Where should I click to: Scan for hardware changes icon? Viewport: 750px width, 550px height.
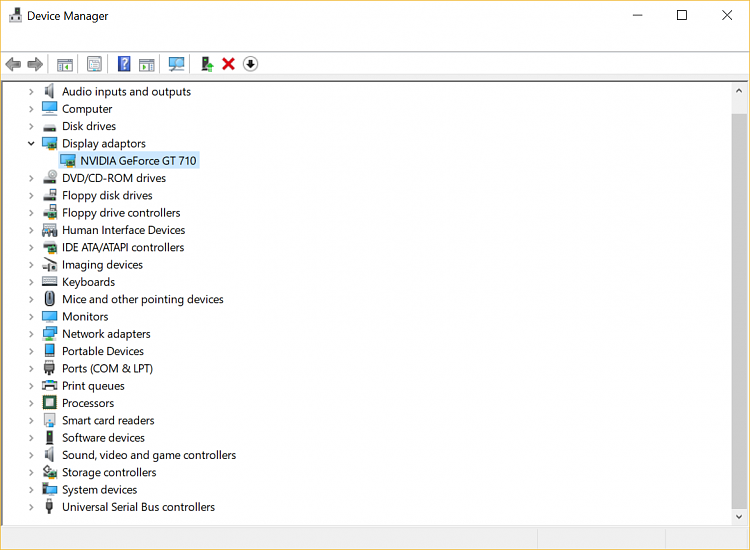(176, 64)
